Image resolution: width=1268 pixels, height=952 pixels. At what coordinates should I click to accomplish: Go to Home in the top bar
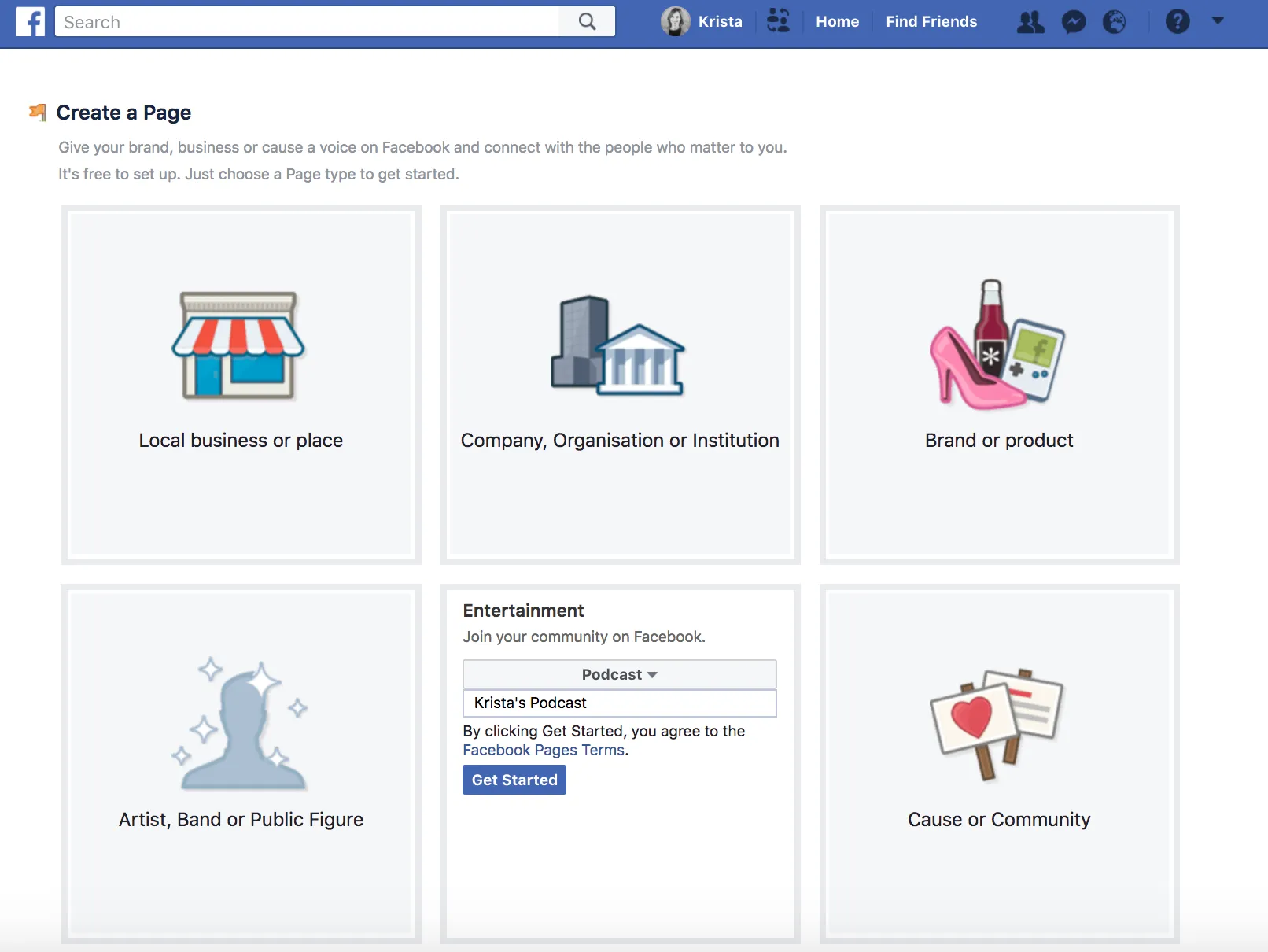(837, 22)
